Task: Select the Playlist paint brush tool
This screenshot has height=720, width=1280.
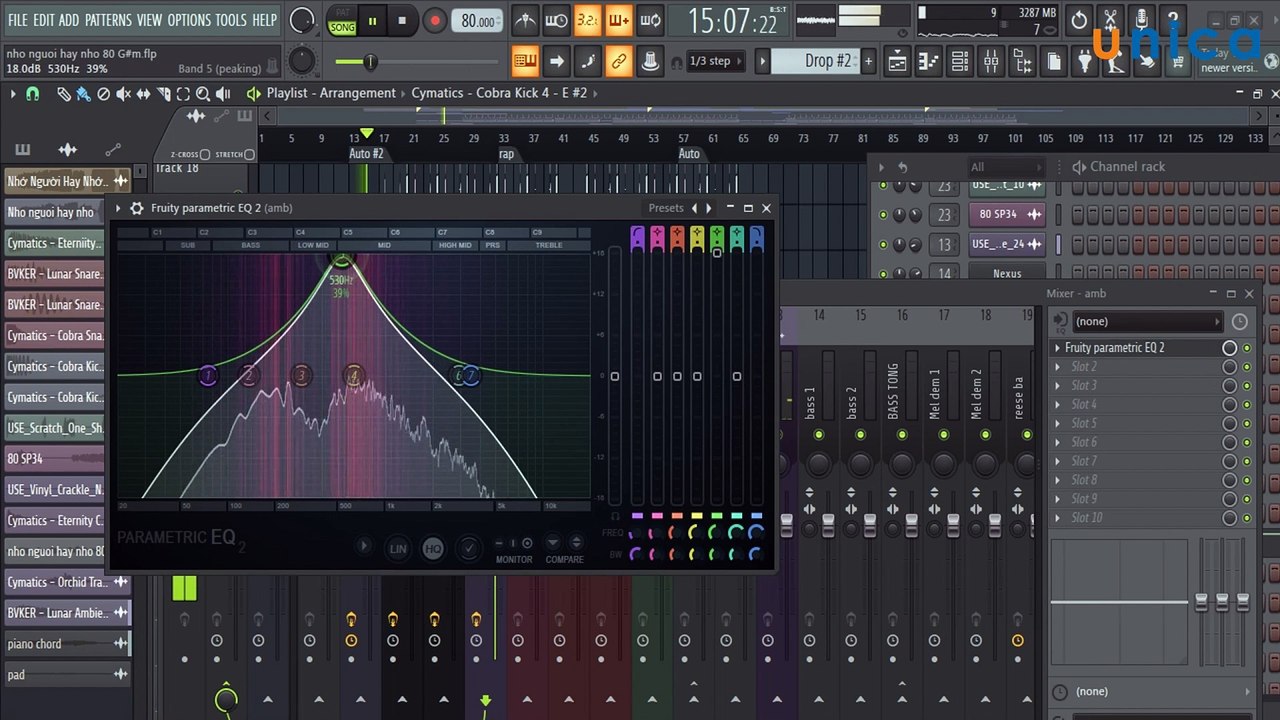Action: [x=83, y=94]
